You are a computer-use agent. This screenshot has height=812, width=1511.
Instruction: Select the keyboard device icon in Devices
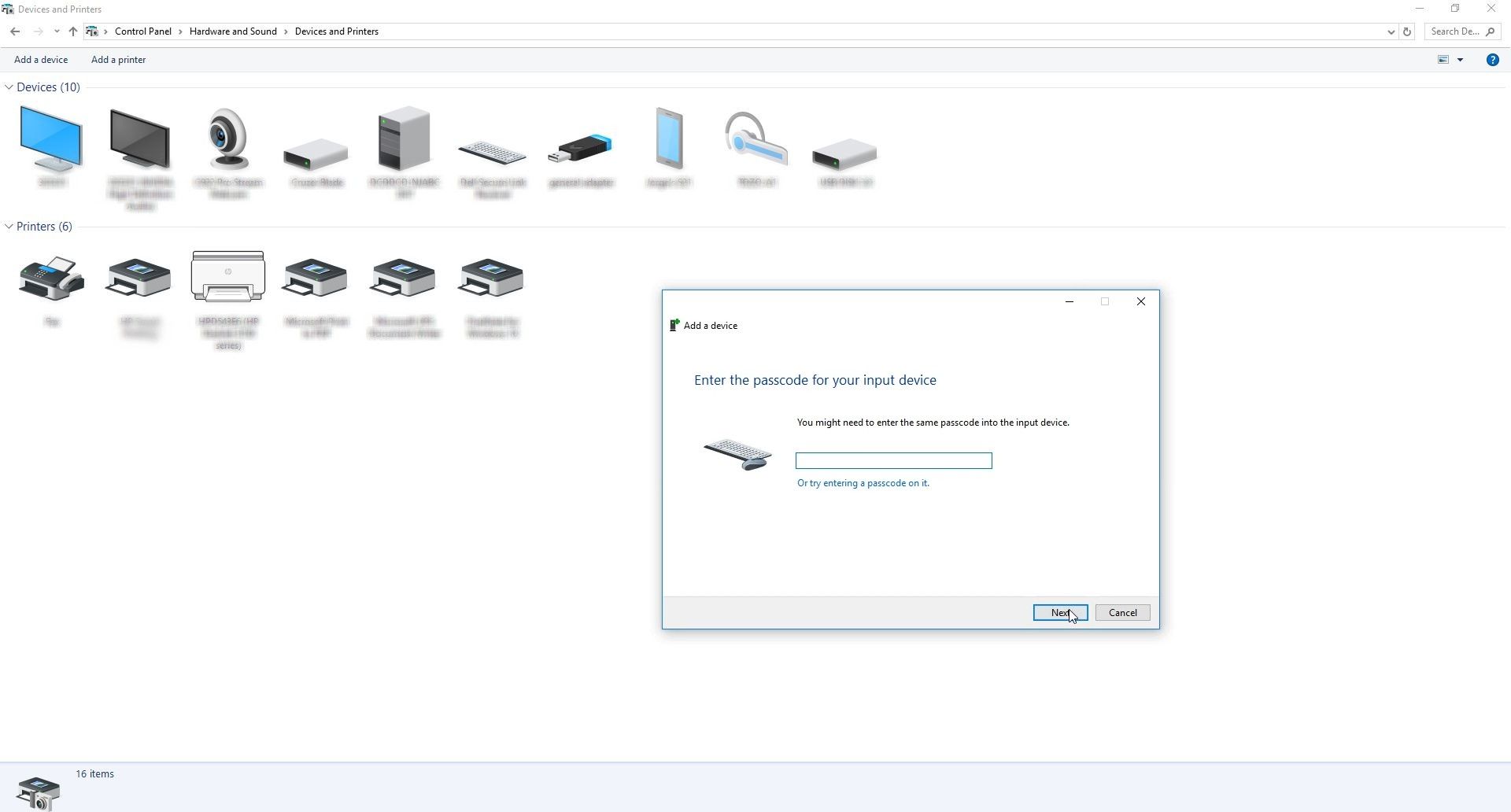492,153
